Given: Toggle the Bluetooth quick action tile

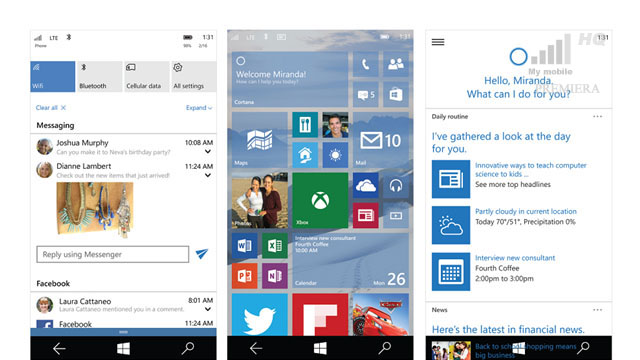Looking at the screenshot, I should (x=100, y=76).
